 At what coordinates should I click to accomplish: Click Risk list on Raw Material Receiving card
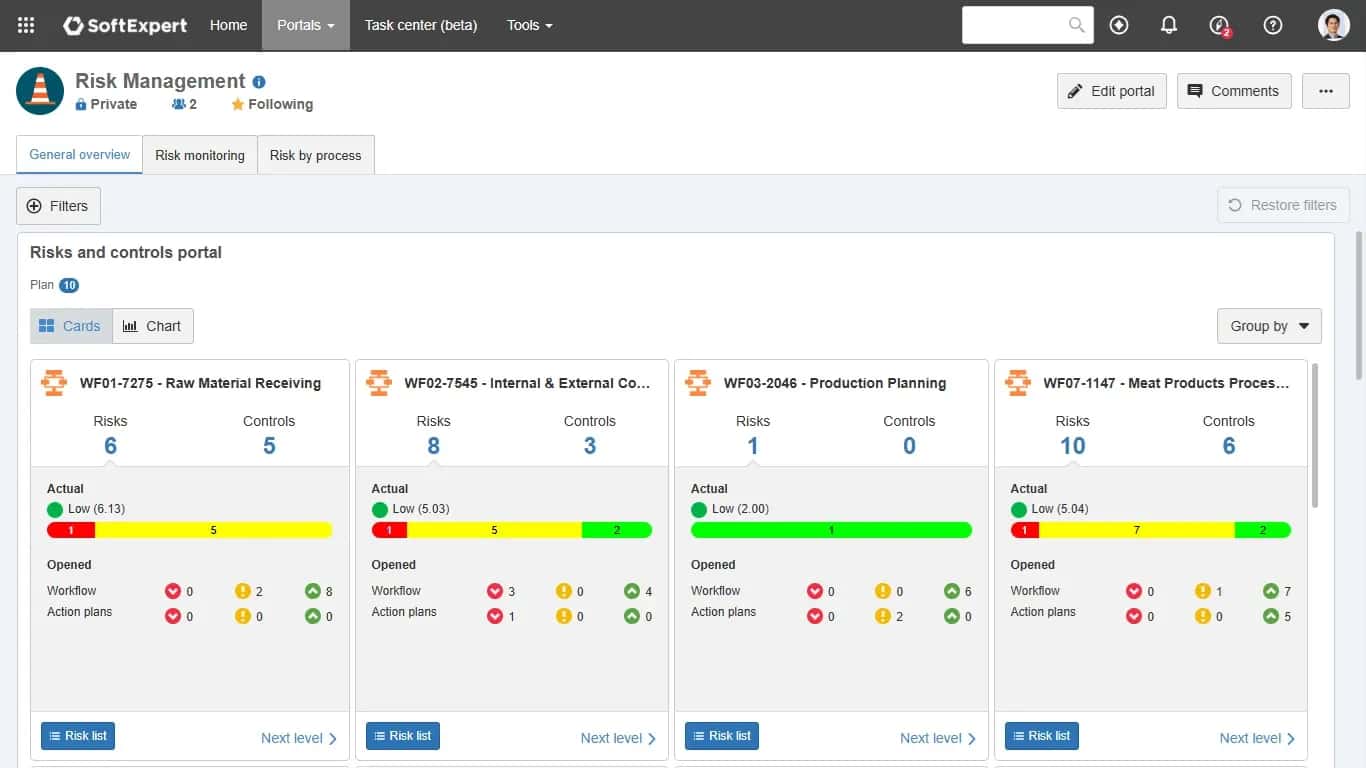coord(78,736)
